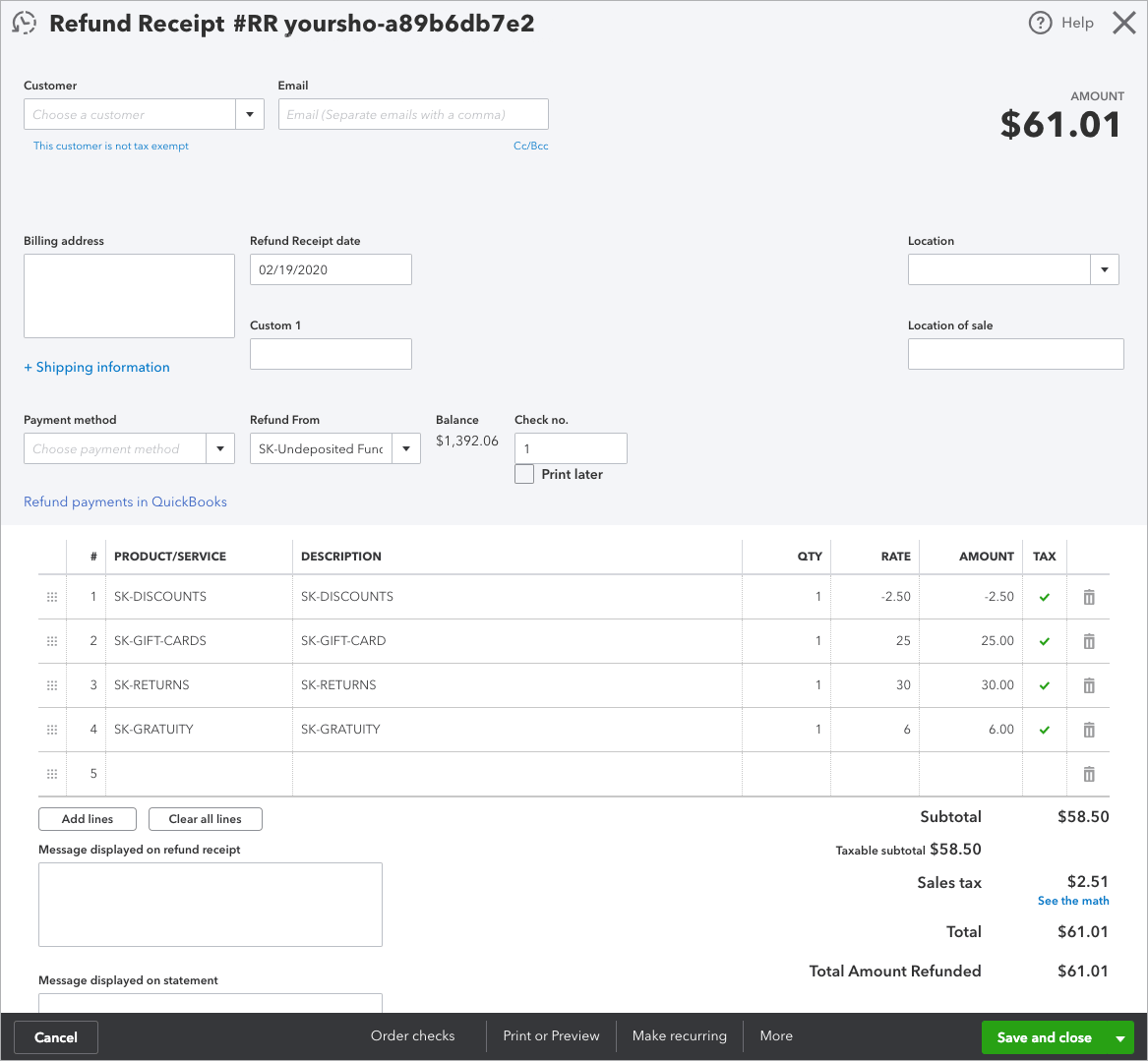The height and width of the screenshot is (1061, 1148).
Task: Click the 25.00 amount cell
Action: pos(971,641)
